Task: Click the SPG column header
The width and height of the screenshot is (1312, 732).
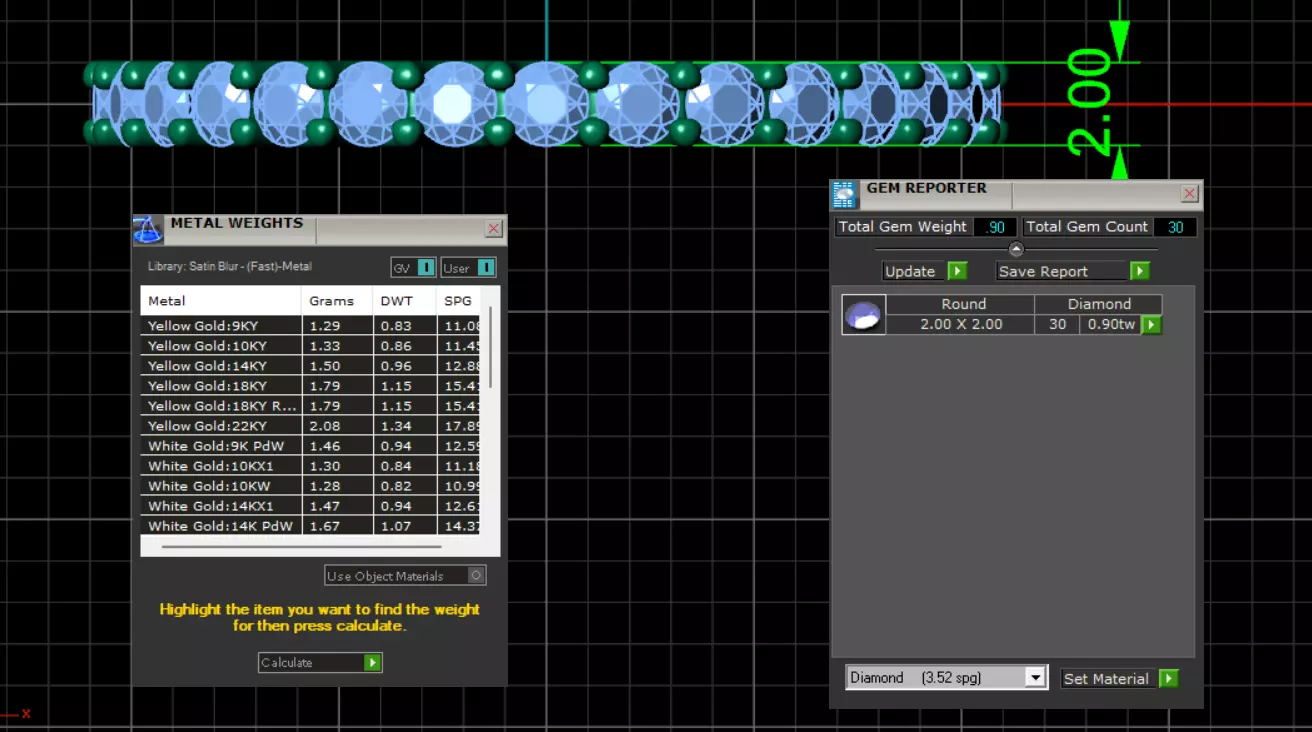Action: (x=459, y=300)
